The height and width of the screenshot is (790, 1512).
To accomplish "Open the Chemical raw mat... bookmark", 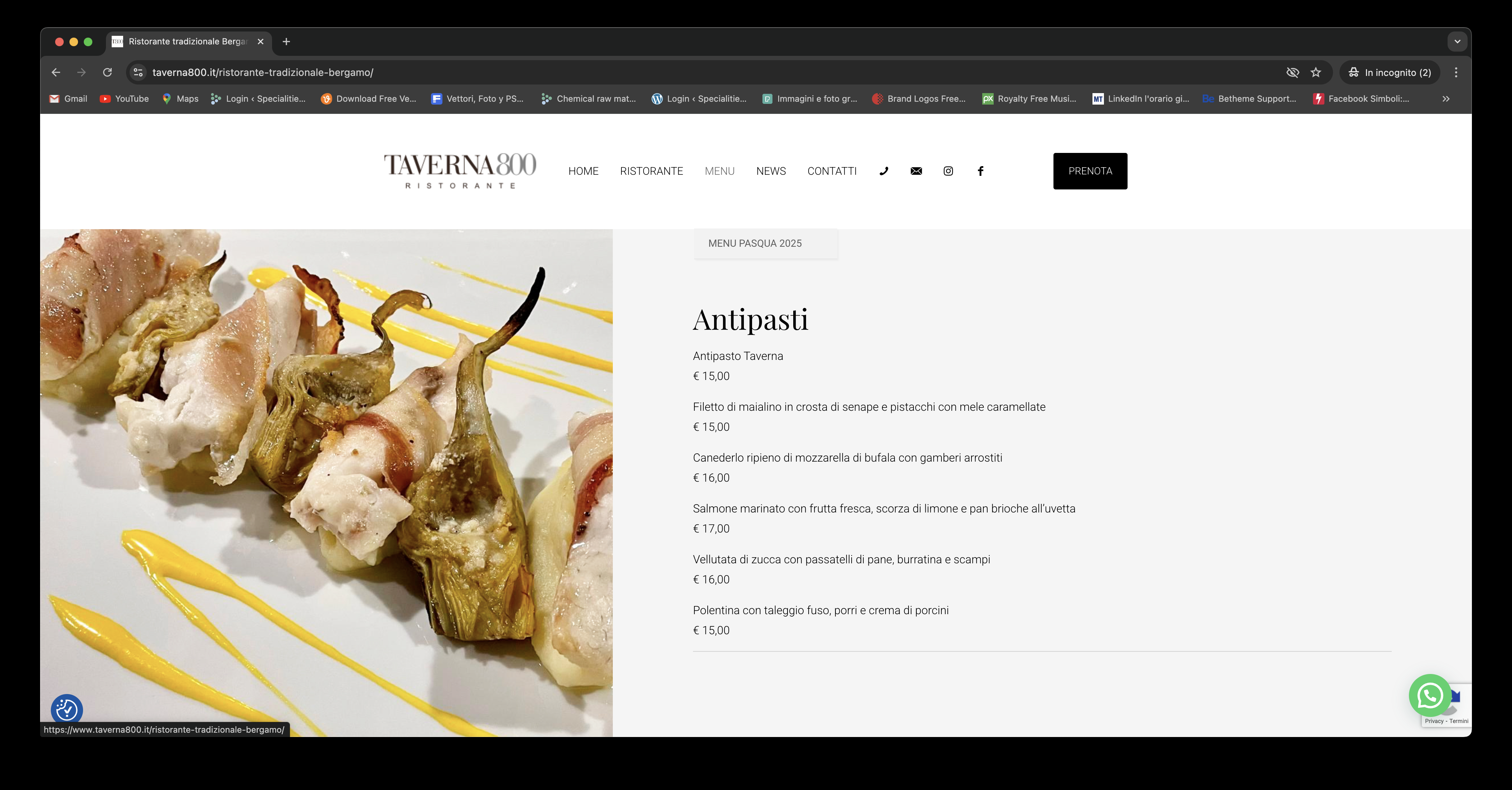I will 589,99.
